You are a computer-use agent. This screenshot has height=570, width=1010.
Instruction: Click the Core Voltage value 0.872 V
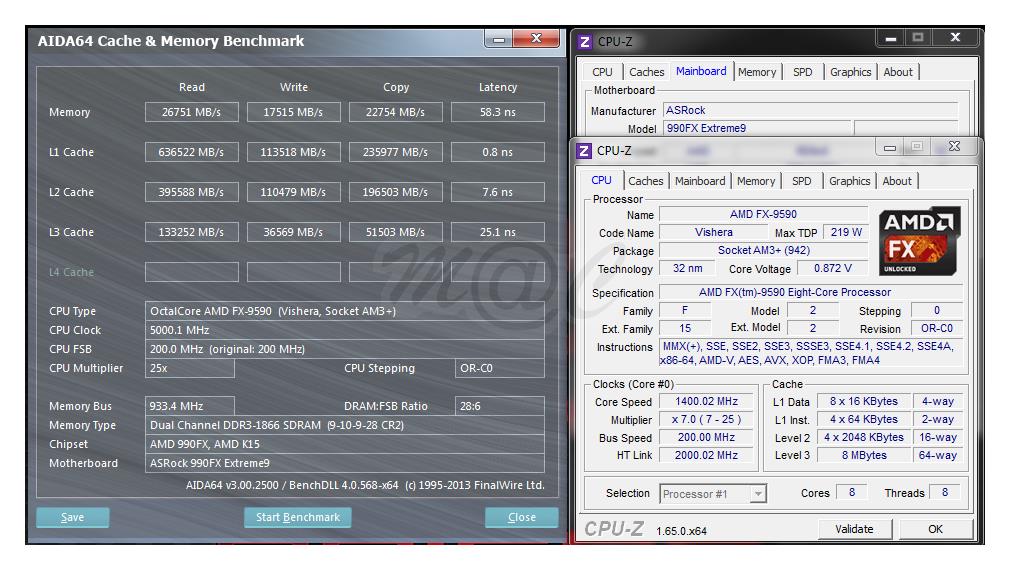pyautogui.click(x=832, y=269)
